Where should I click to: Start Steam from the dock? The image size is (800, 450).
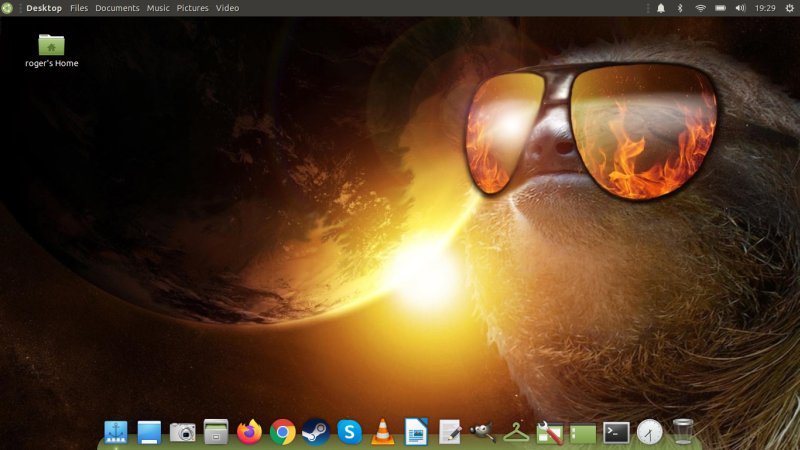point(316,432)
